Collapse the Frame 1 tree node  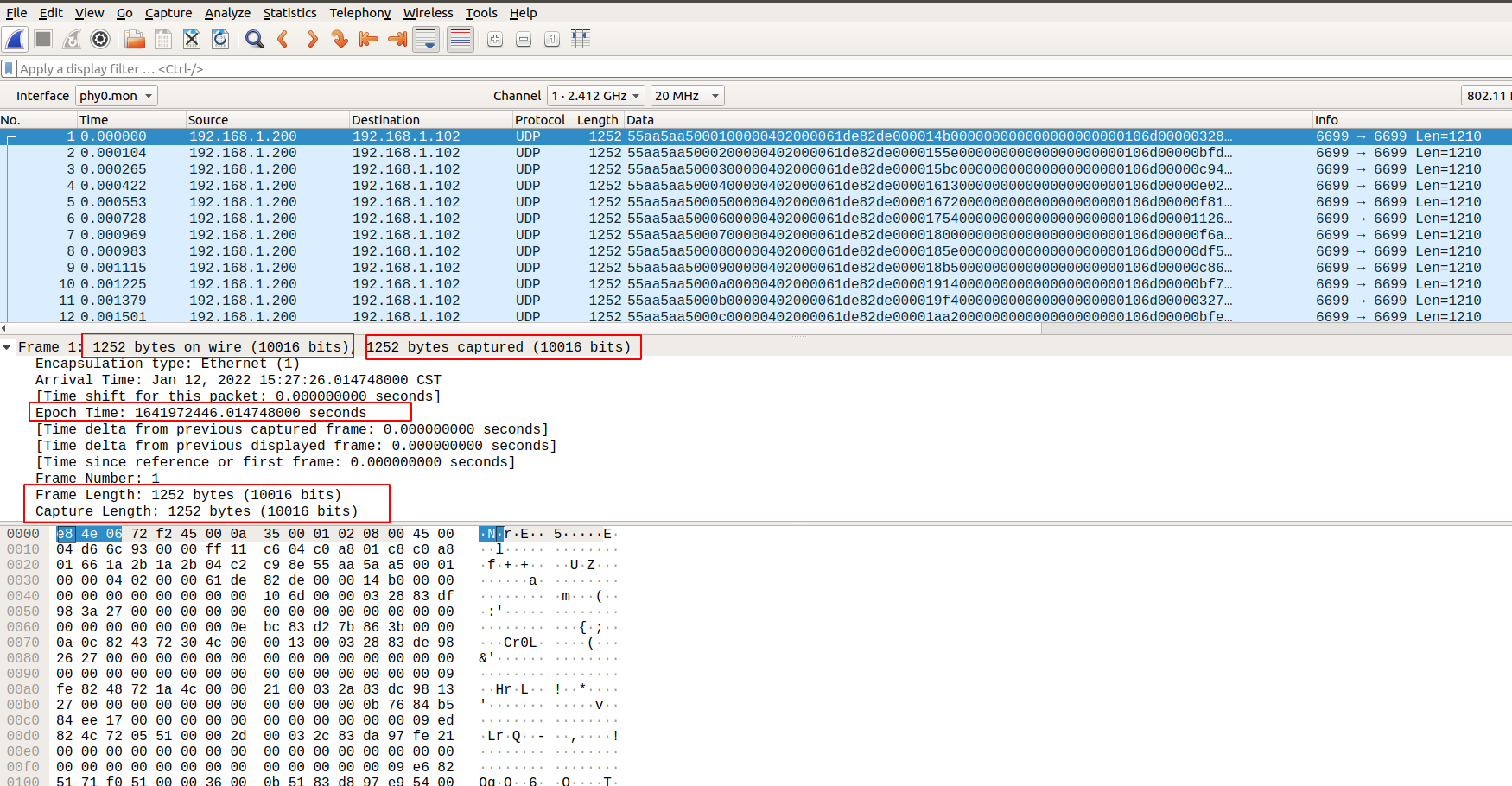7,347
